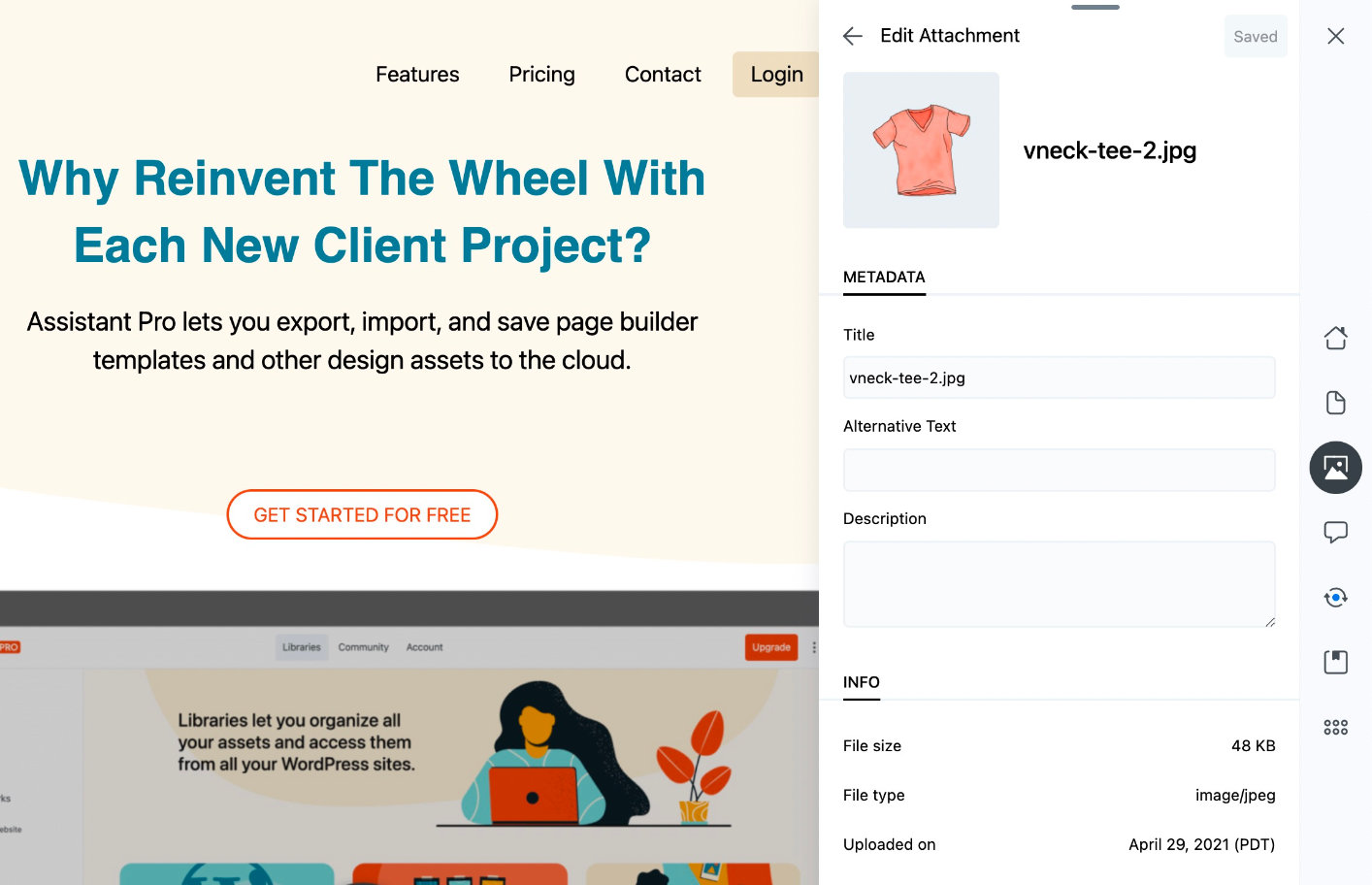Screen dimensions: 1372x885
Task: Open the Home dashboard icon in sidebar
Action: [1335, 338]
